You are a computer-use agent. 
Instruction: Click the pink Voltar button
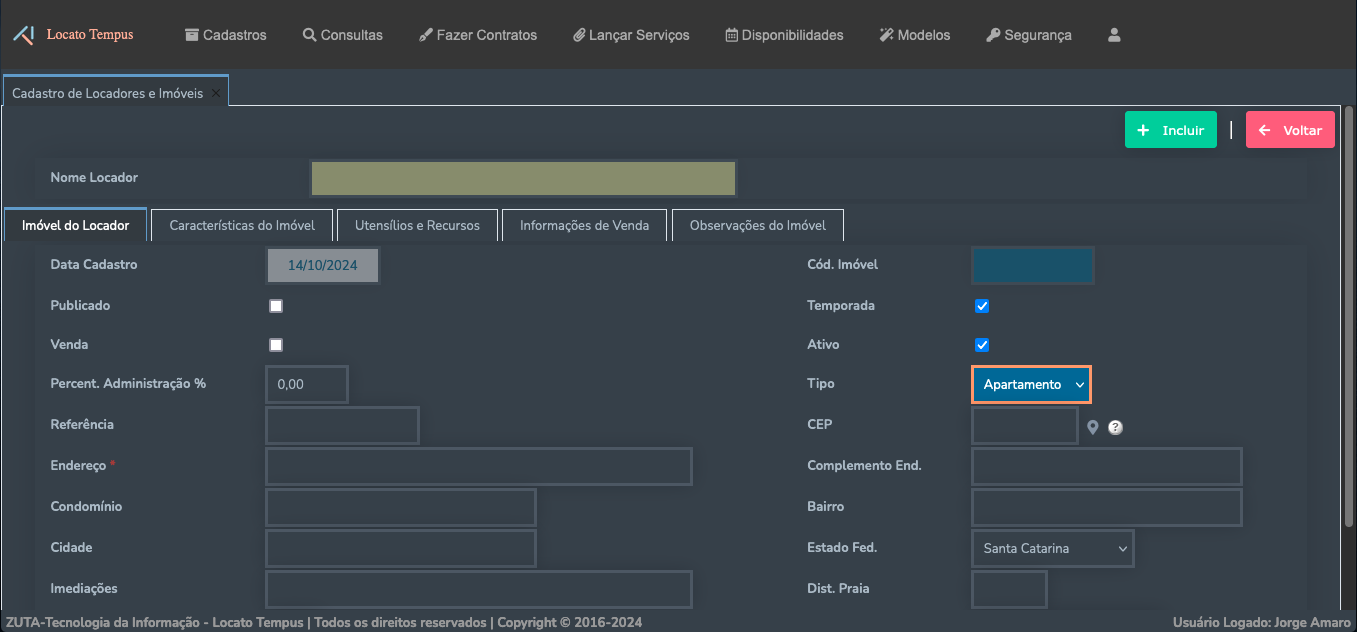pos(1290,130)
